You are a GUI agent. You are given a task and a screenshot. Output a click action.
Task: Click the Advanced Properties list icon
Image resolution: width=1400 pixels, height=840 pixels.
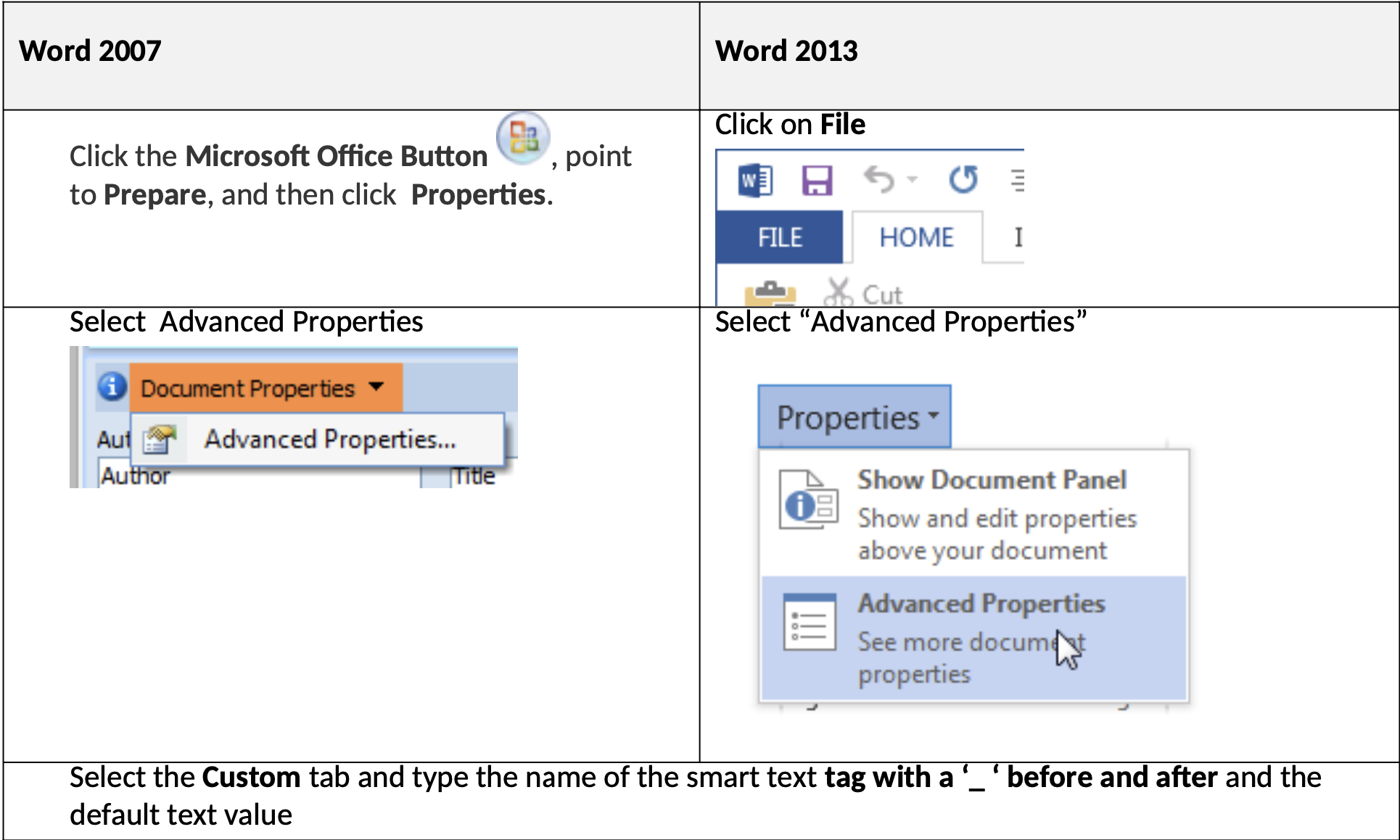(810, 622)
